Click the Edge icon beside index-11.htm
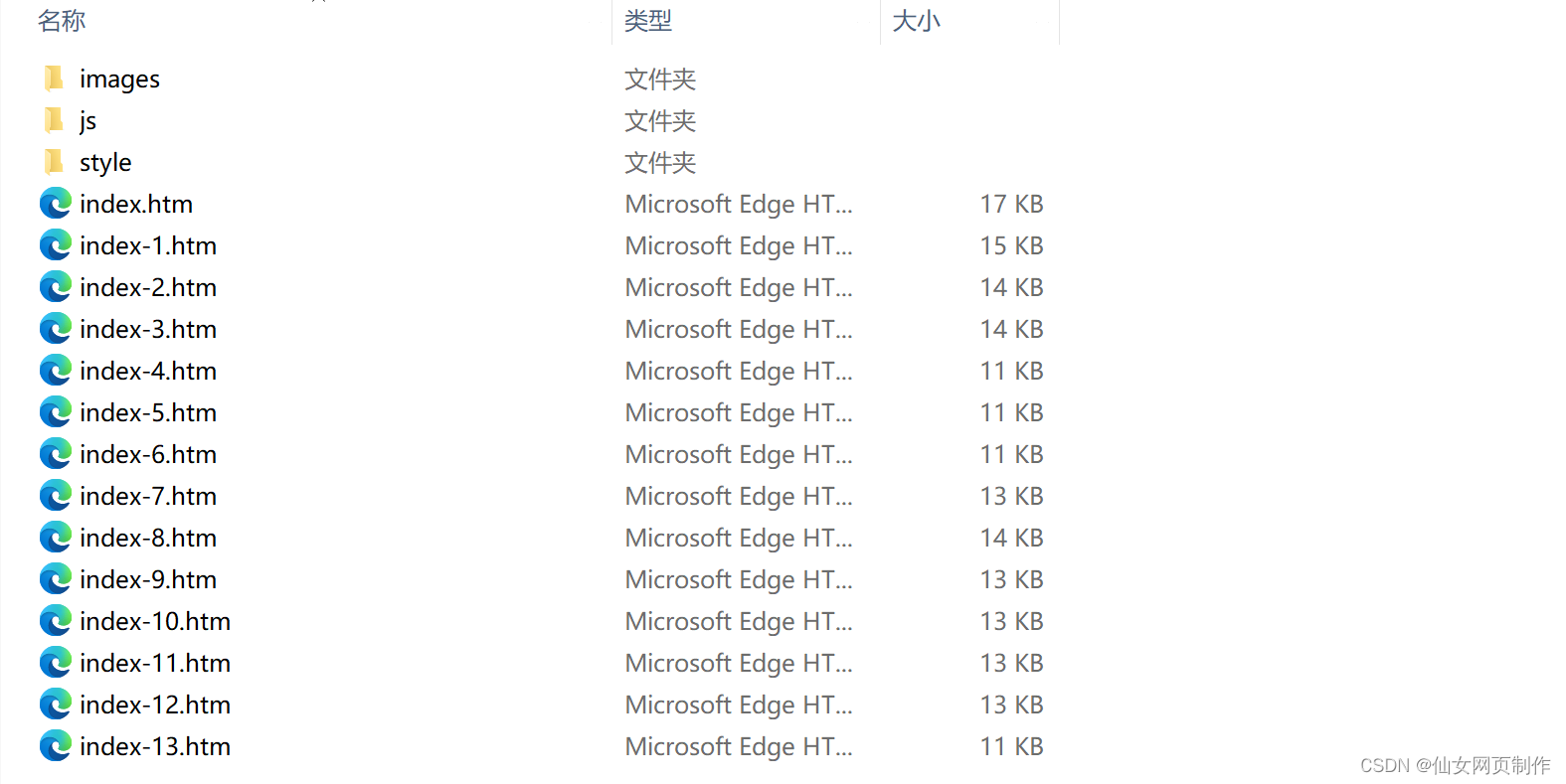The image size is (1566, 784). pyautogui.click(x=55, y=663)
